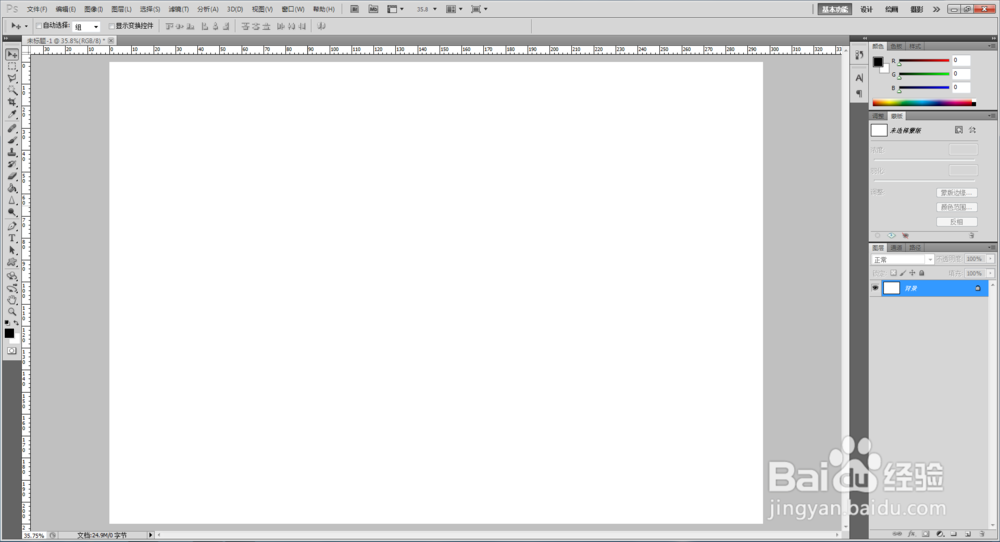The height and width of the screenshot is (542, 1000).
Task: Switch to the 色板 swatches tab
Action: [896, 46]
